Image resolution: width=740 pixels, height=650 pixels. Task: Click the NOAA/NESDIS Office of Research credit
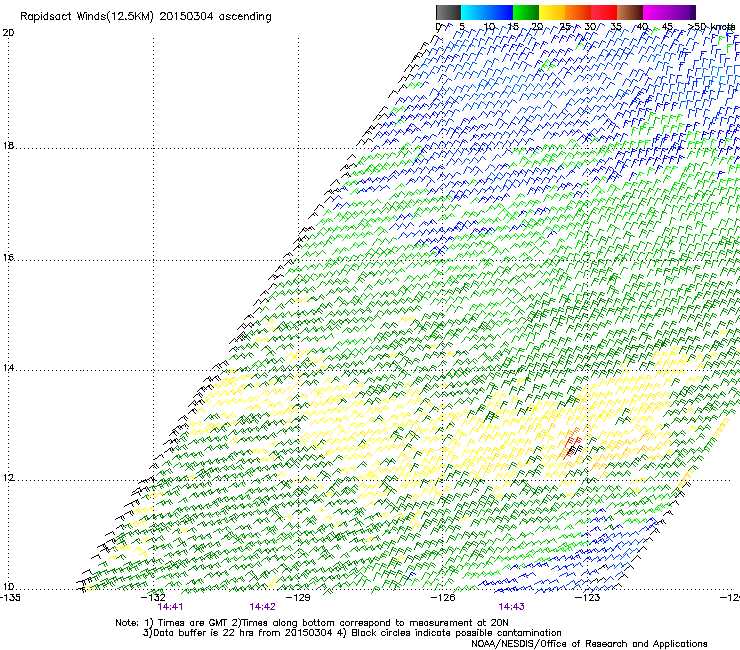point(589,644)
